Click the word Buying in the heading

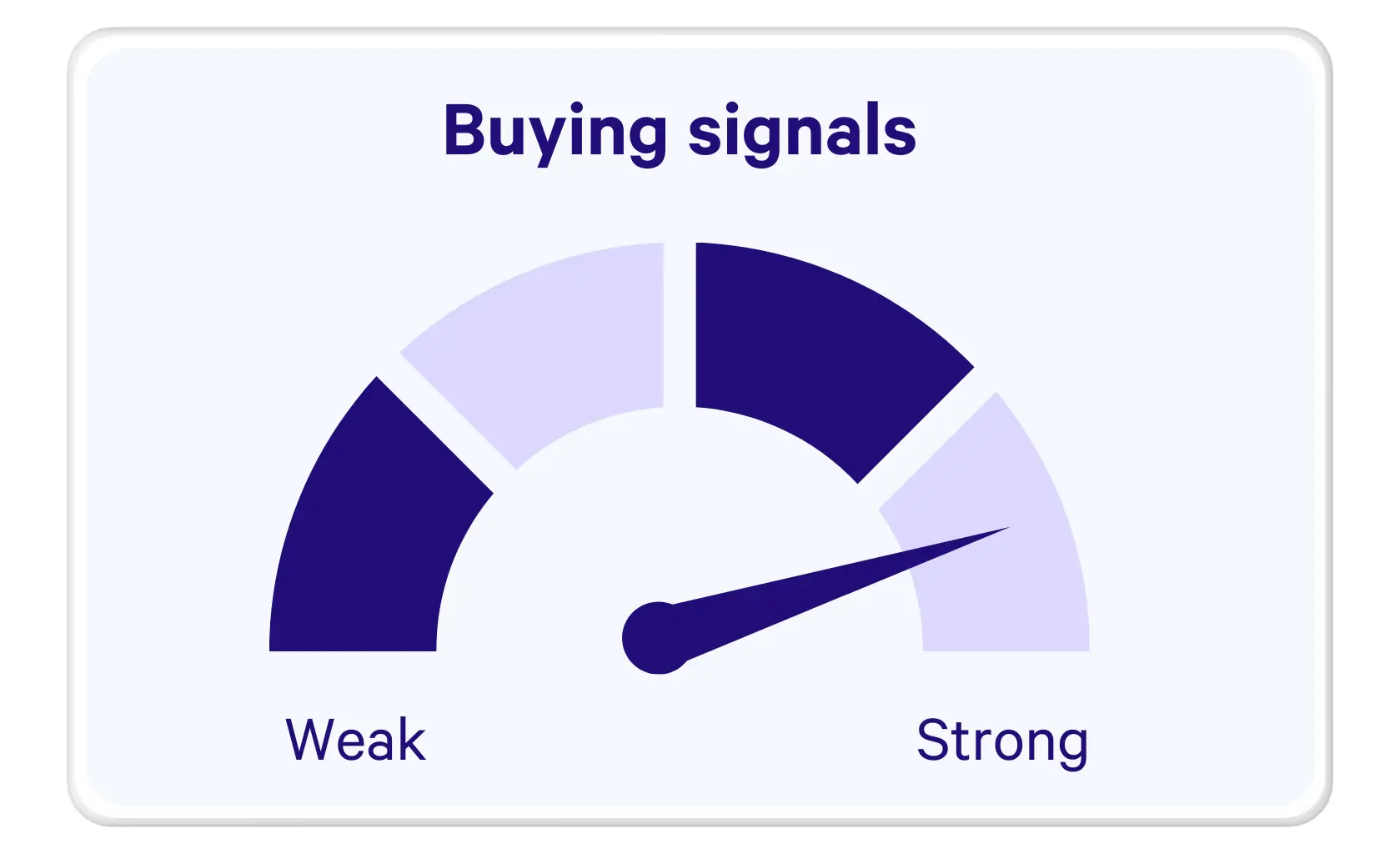554,132
